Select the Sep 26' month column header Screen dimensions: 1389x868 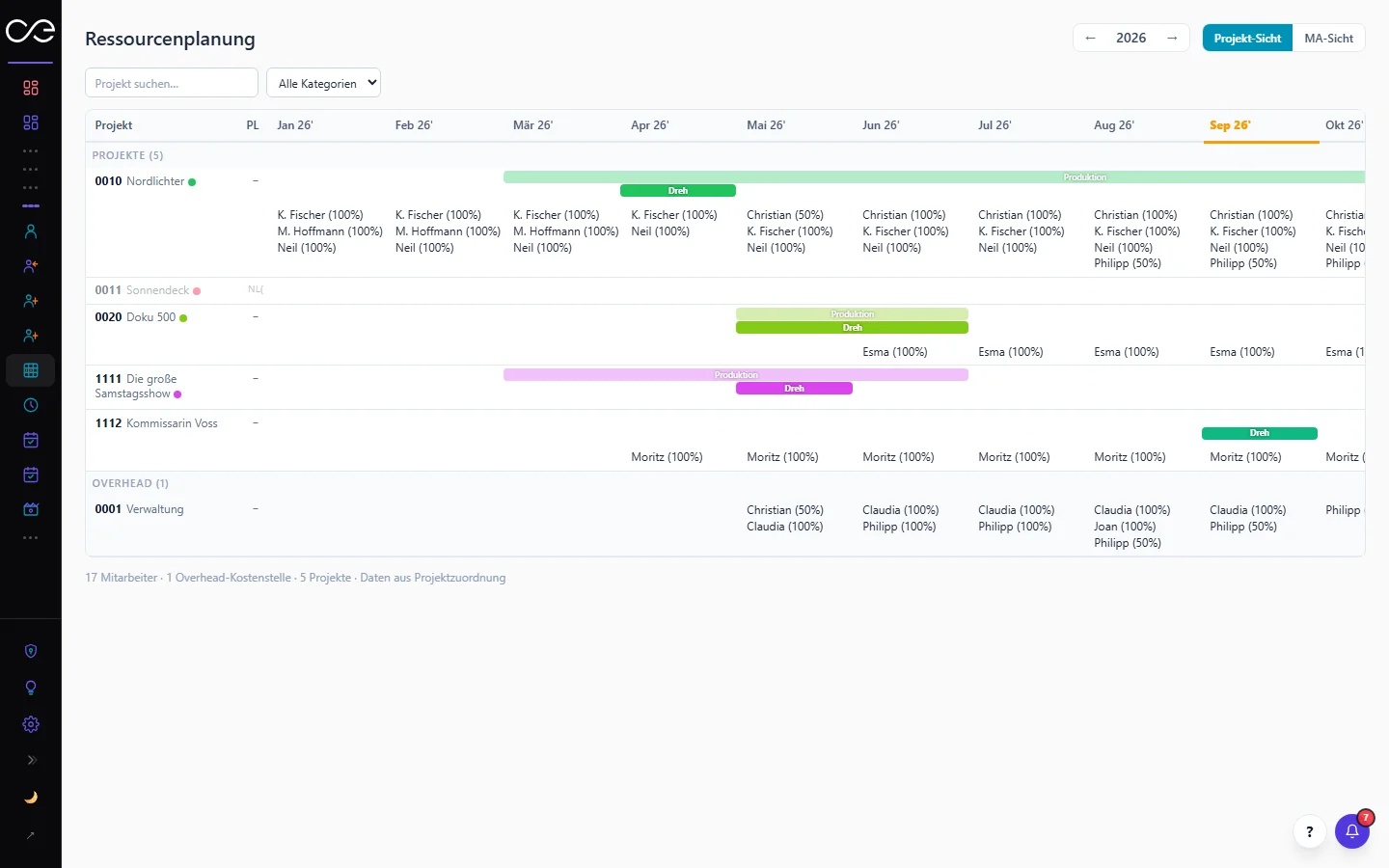point(1262,125)
